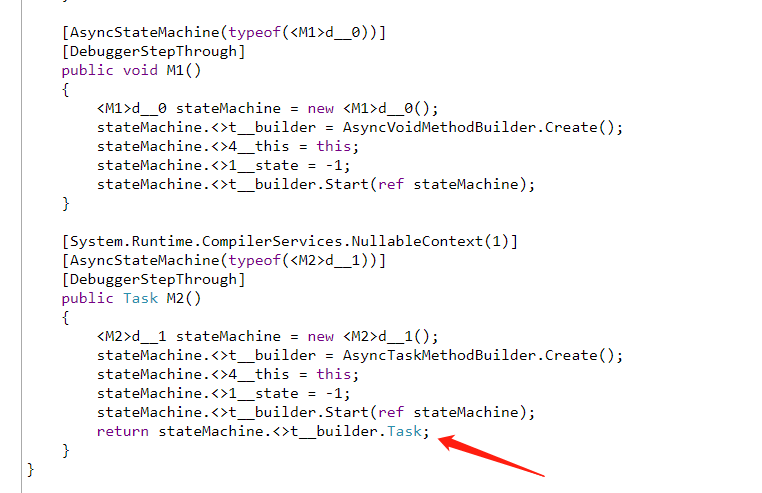Click the 'Task' property in return statement
Image resolution: width=762 pixels, height=493 pixels.
click(404, 432)
